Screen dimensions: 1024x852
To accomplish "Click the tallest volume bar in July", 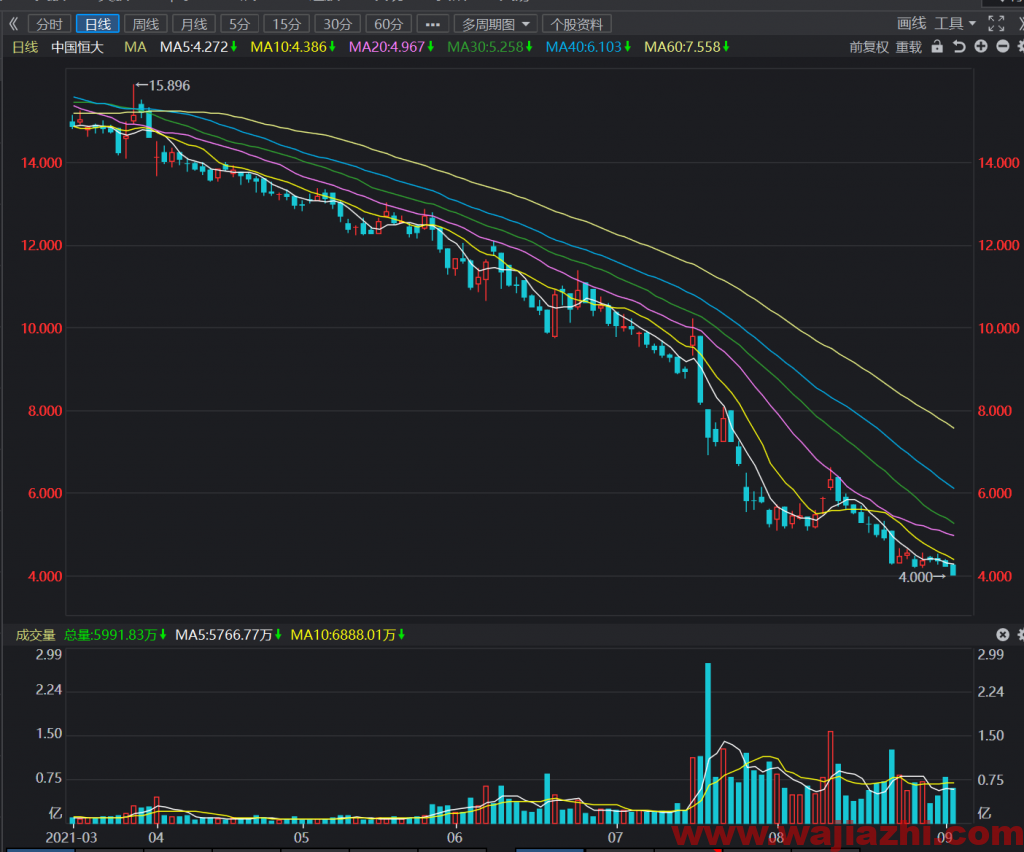I will (708, 743).
